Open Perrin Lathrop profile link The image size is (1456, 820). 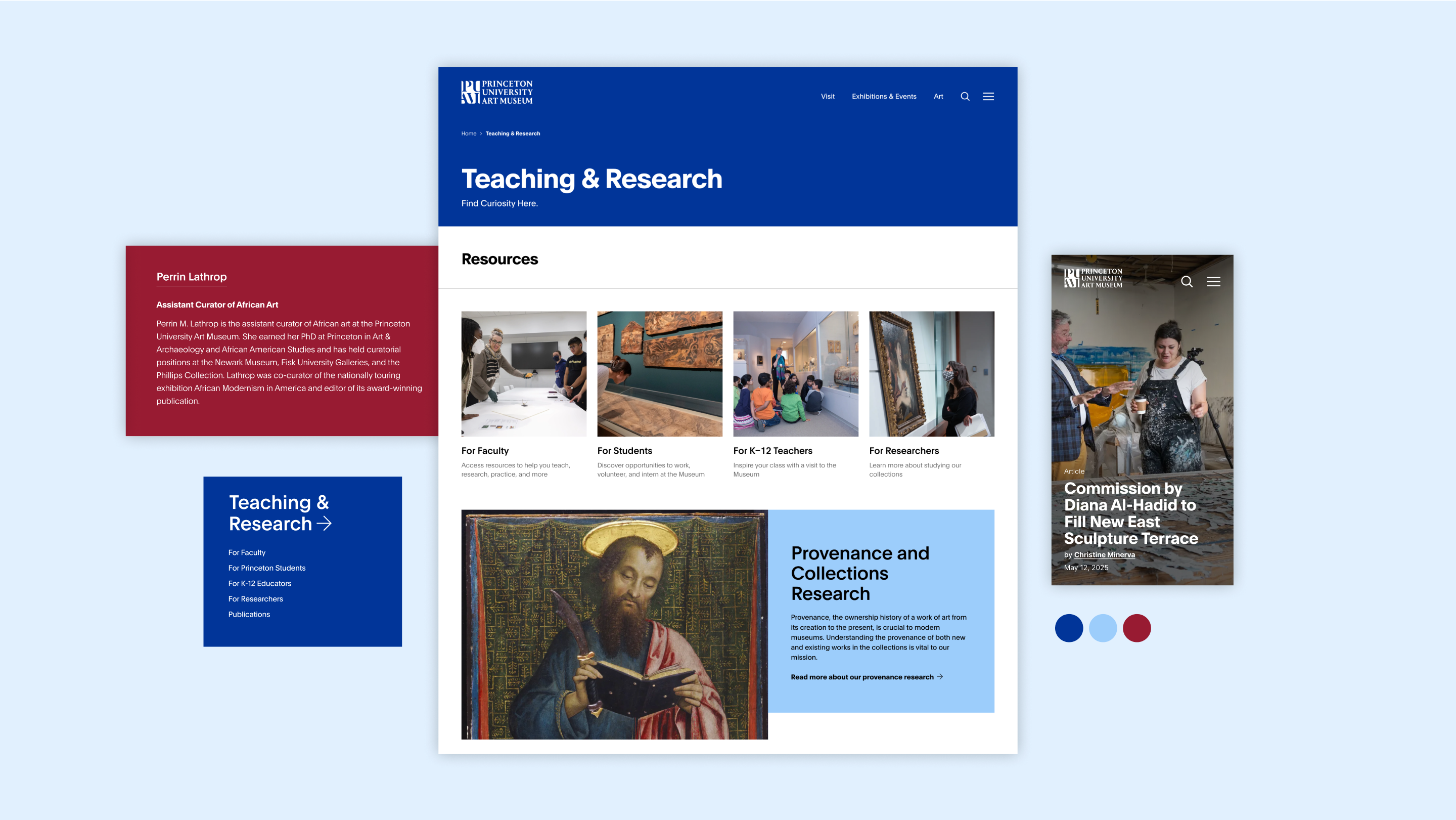[x=191, y=277]
